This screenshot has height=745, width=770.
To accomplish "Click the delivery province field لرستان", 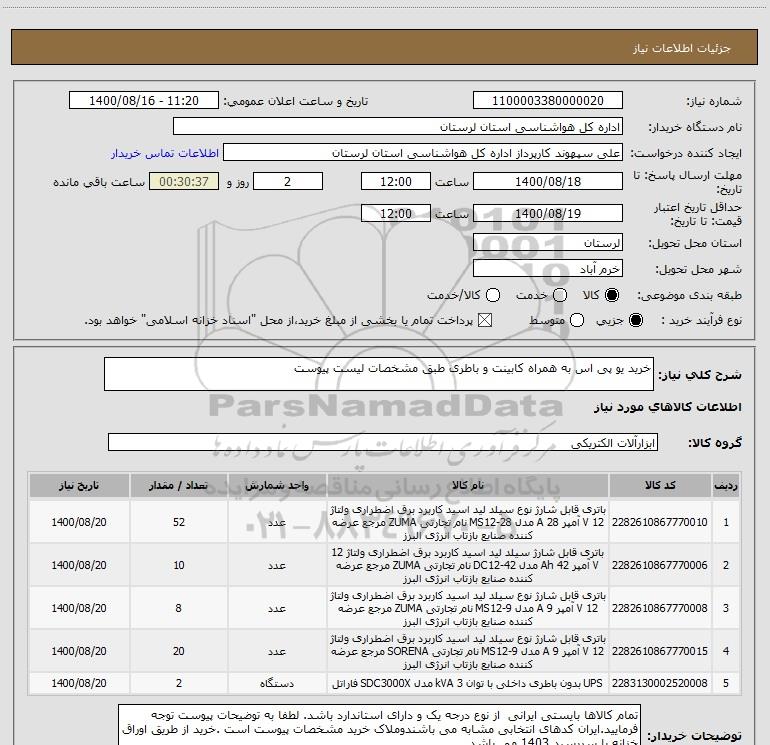I will [548, 243].
